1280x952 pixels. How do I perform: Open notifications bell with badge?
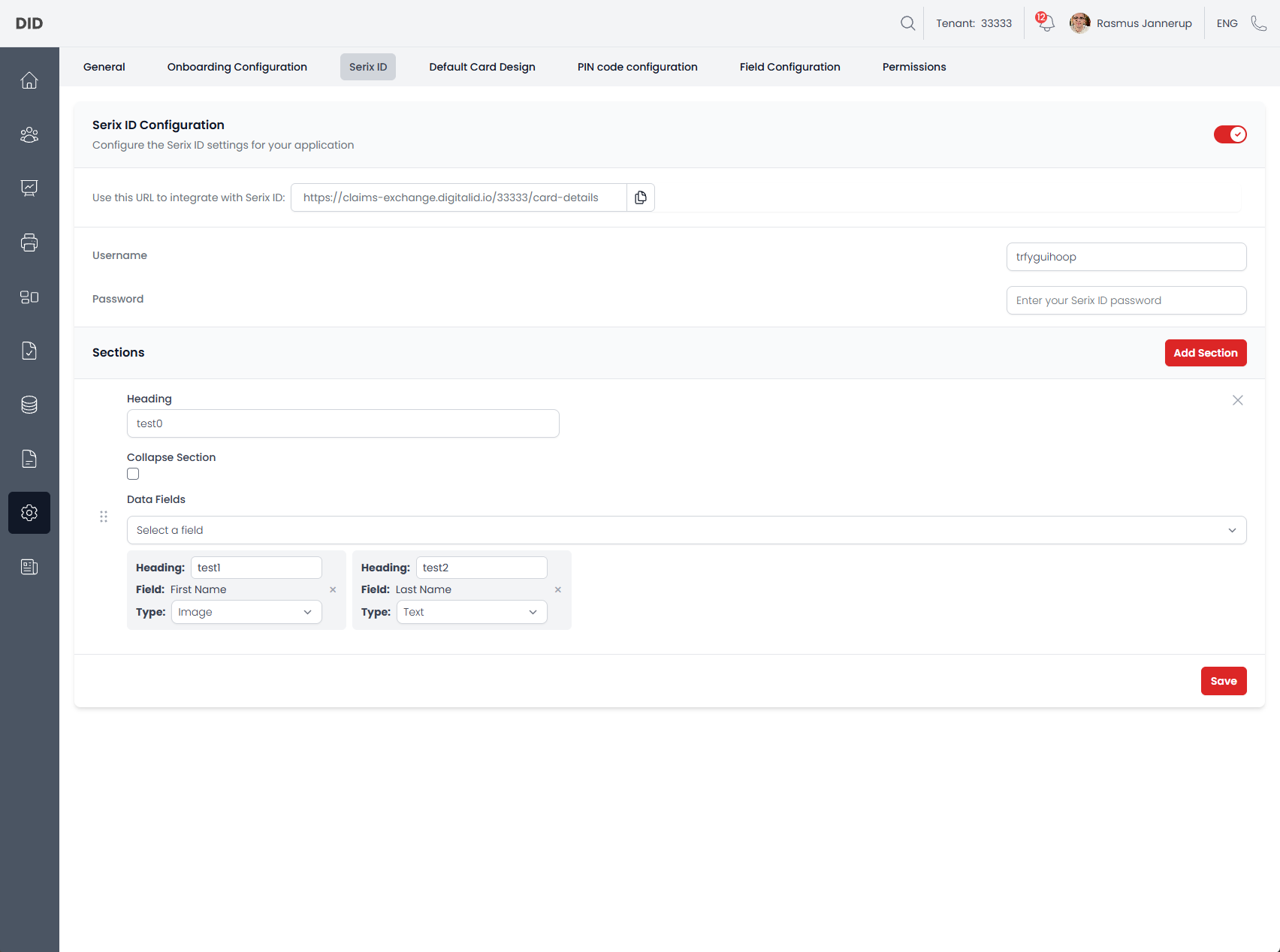click(x=1045, y=23)
